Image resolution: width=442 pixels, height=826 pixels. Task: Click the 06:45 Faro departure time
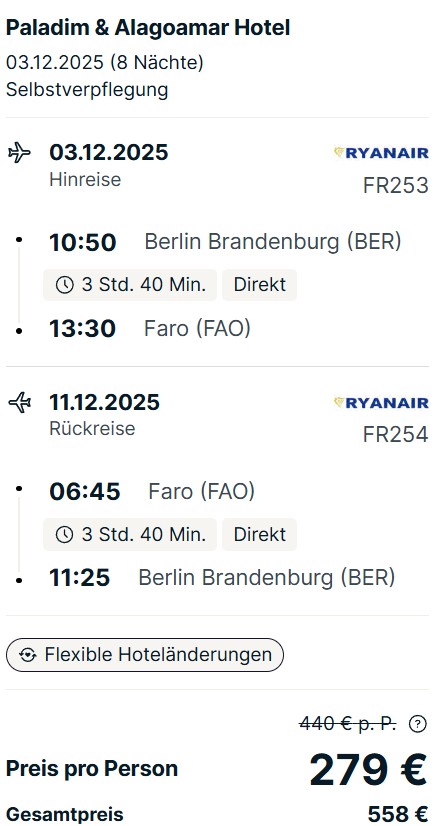85,492
